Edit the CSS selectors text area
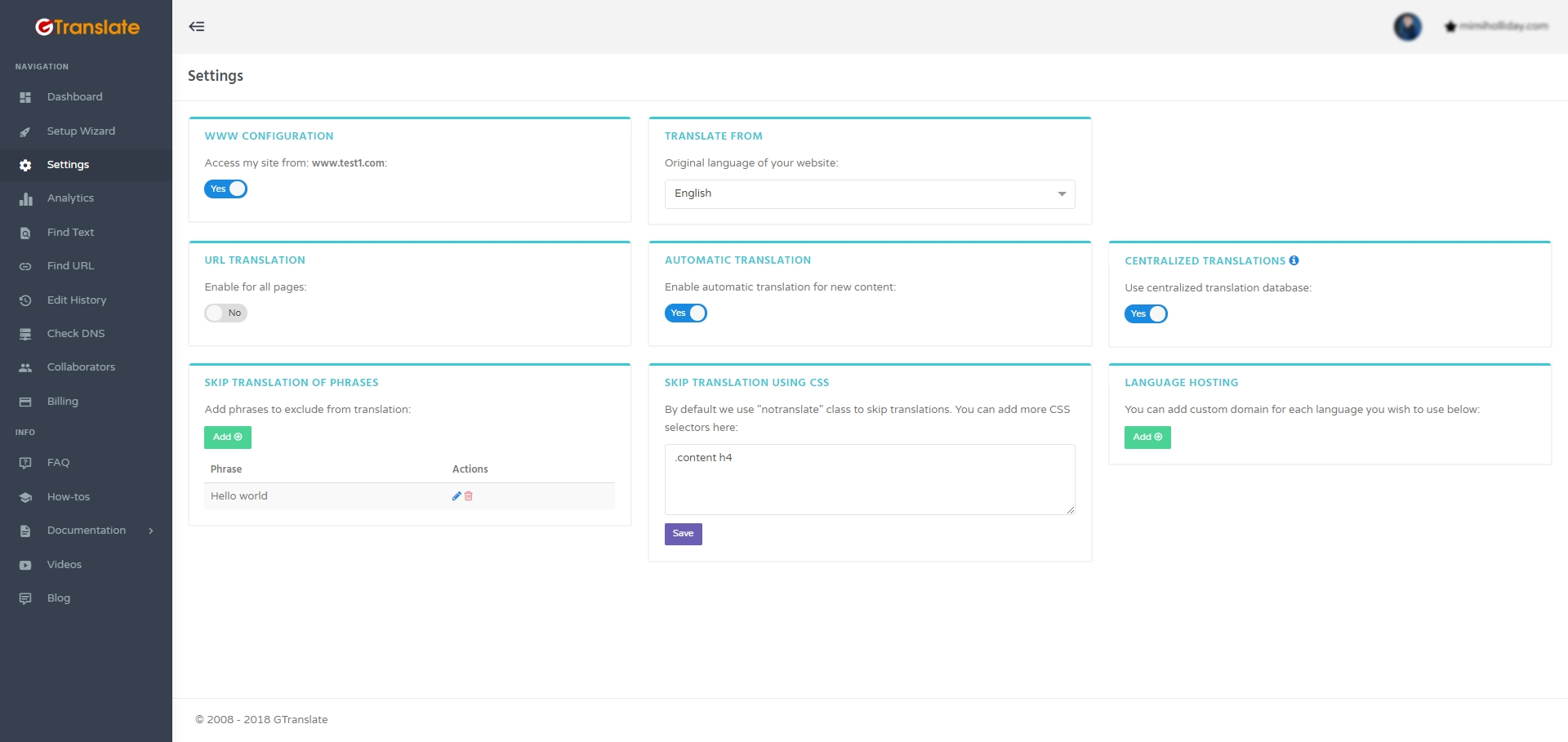The height and width of the screenshot is (742, 1568). click(x=869, y=479)
